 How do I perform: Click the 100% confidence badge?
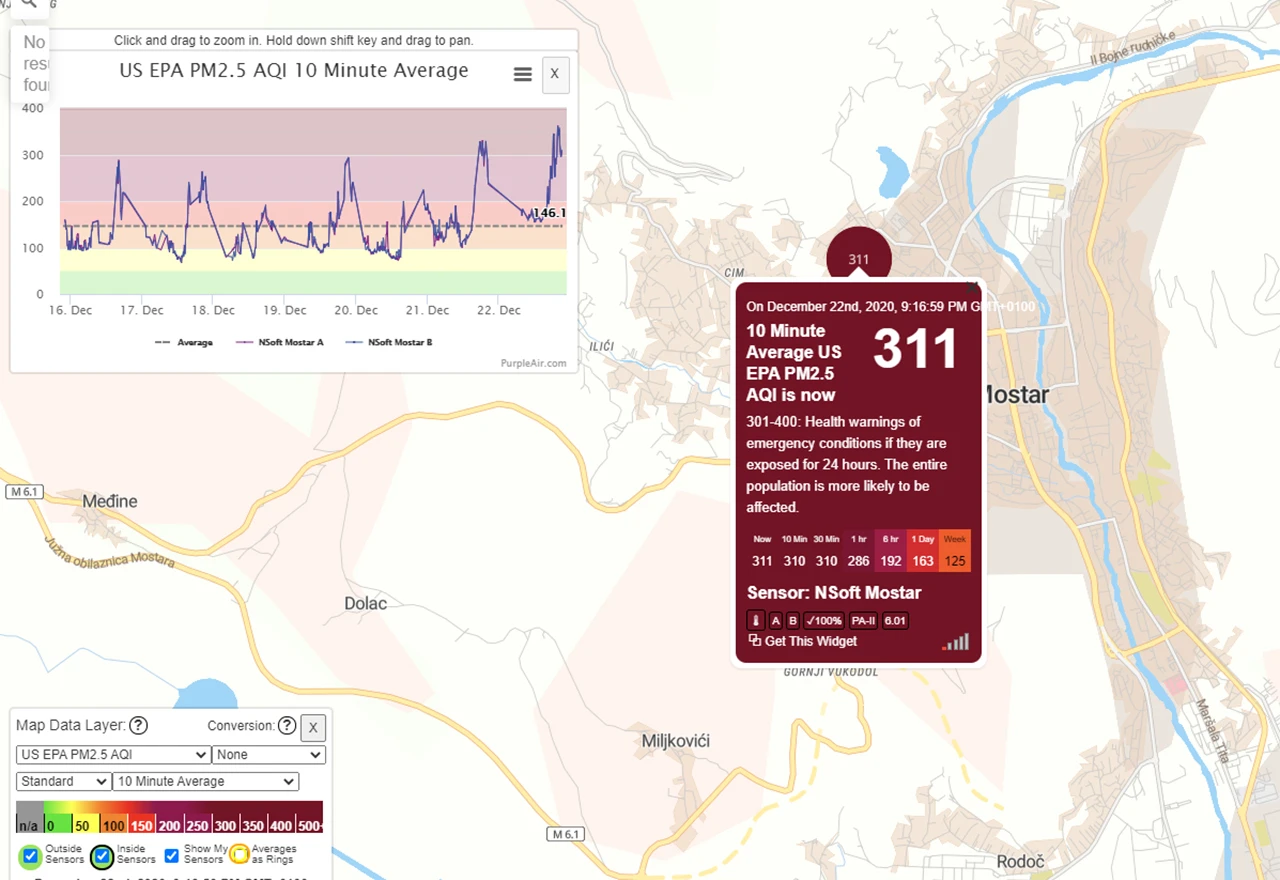[824, 620]
